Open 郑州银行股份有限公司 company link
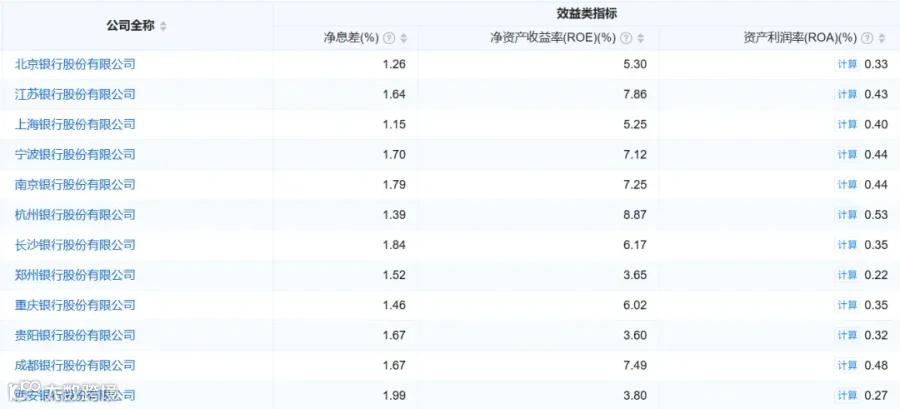The height and width of the screenshot is (409, 900). point(75,275)
